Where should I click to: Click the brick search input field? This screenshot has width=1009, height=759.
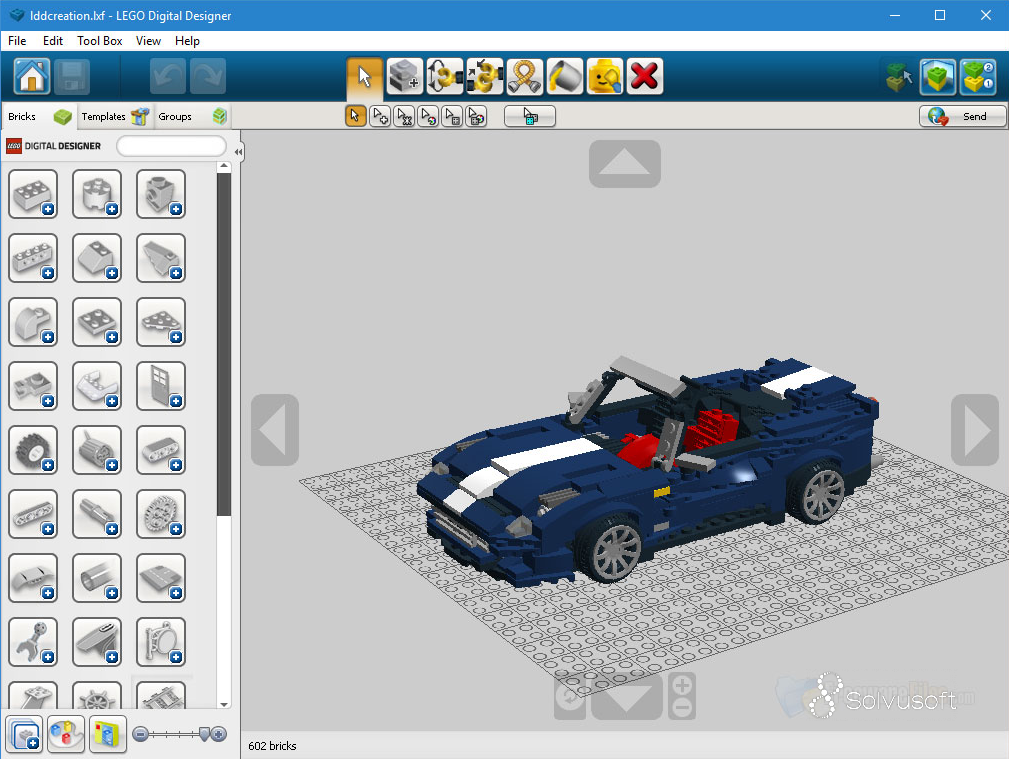pos(171,146)
